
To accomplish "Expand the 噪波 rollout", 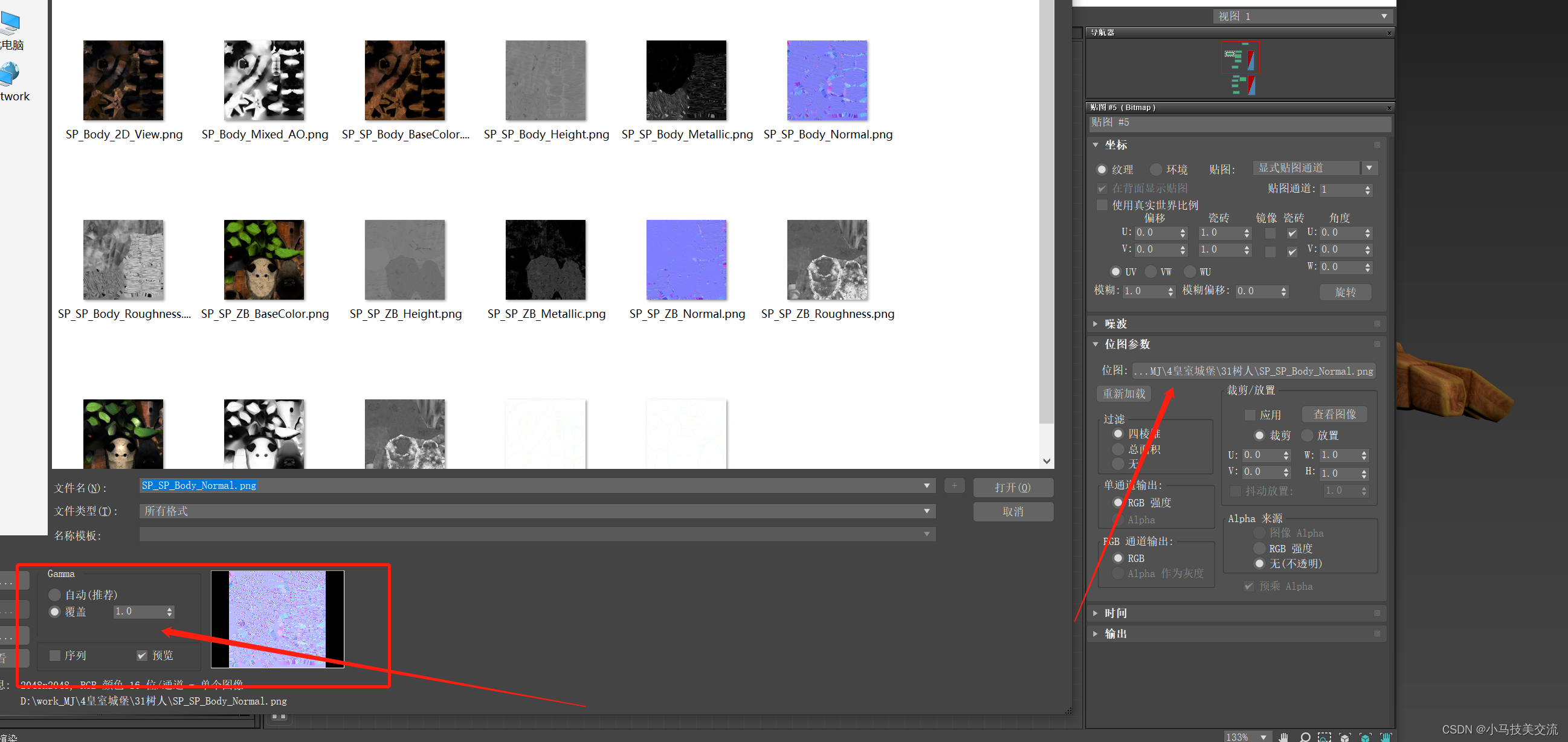I will coord(1115,324).
